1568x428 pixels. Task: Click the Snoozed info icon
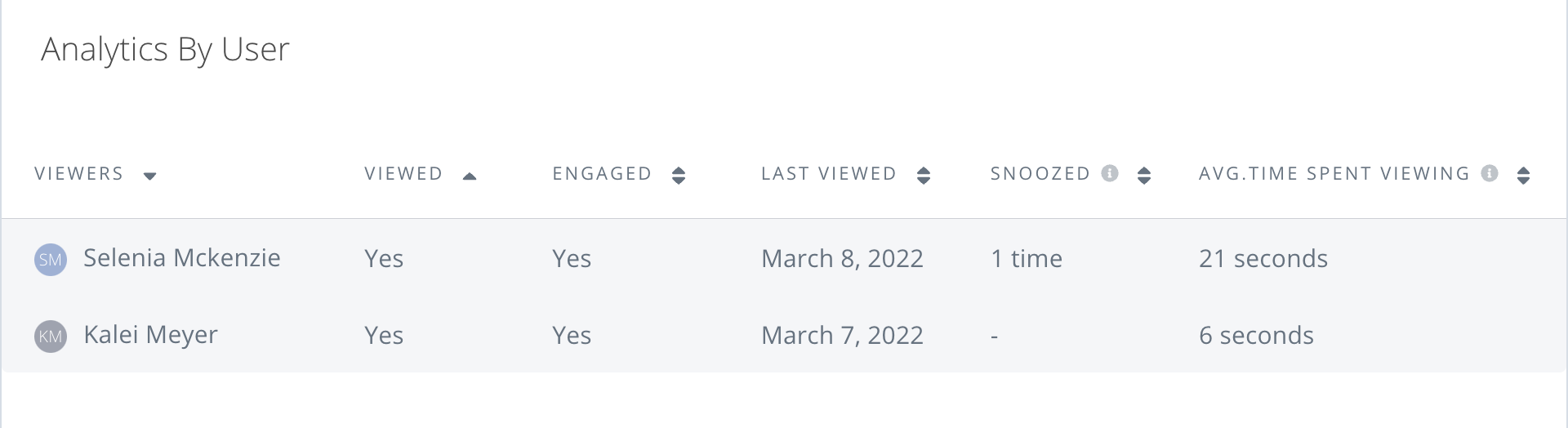[1109, 173]
